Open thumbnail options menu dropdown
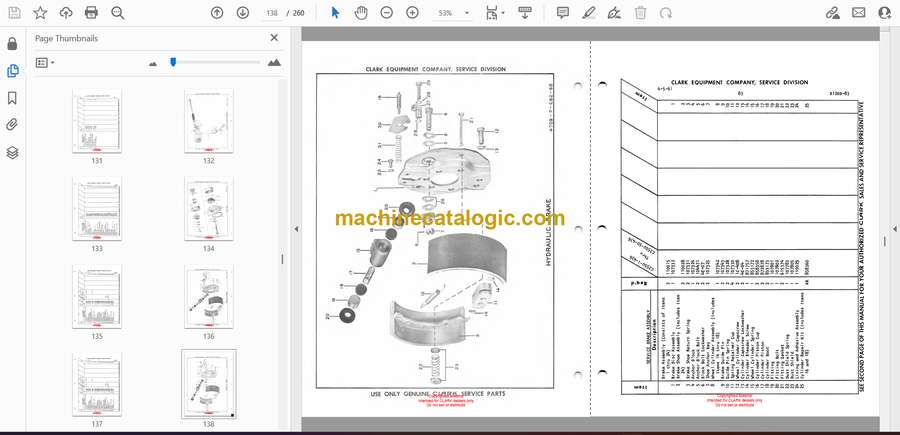 click(x=45, y=63)
